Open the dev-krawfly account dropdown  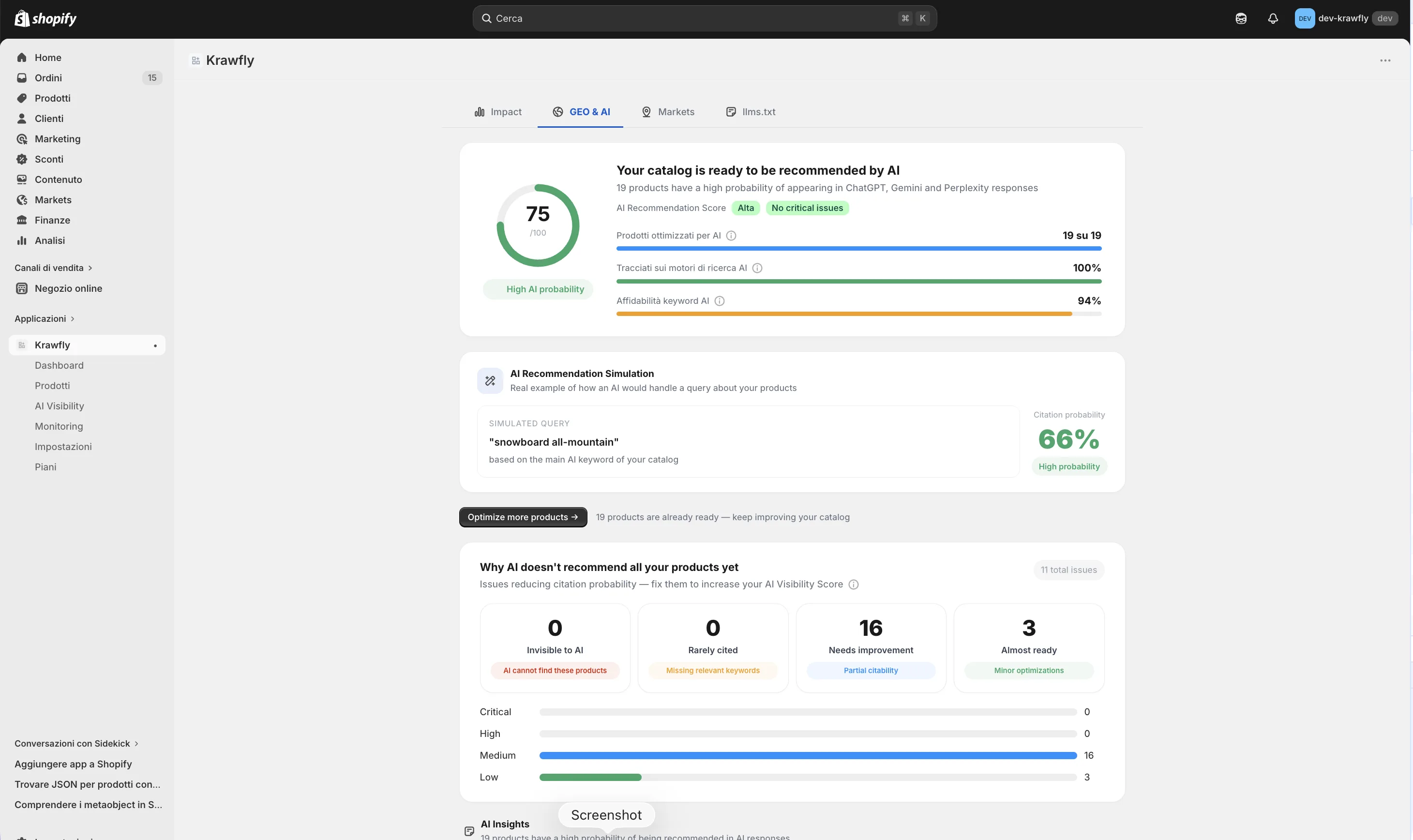point(1346,19)
